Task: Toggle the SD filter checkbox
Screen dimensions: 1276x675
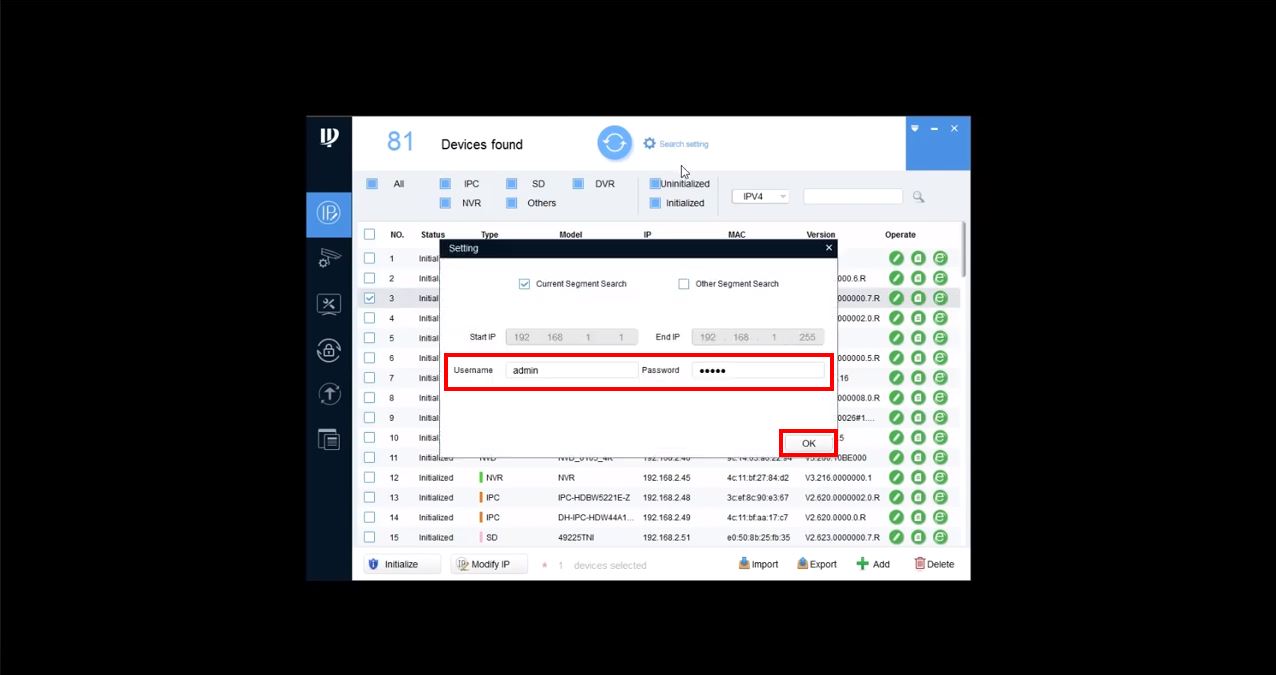Action: [x=511, y=183]
